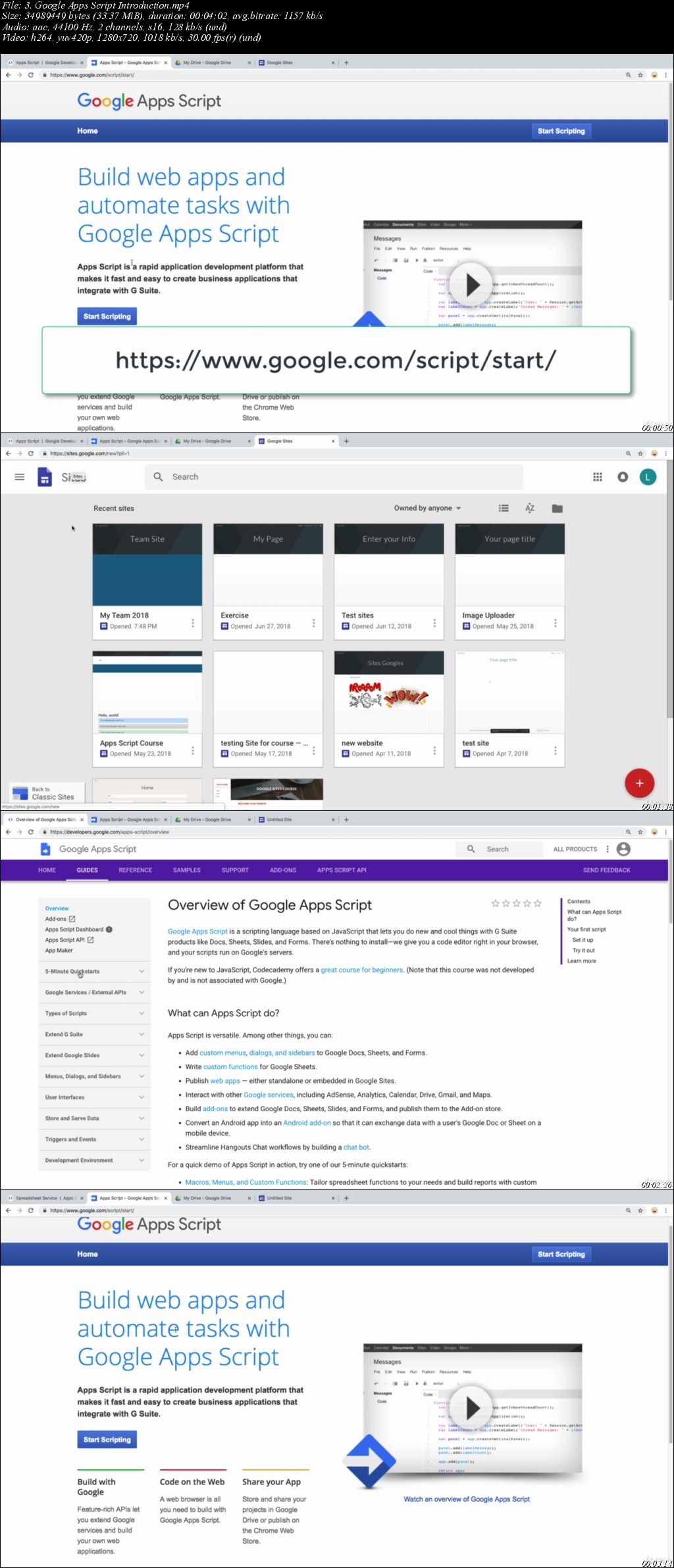Screen dimensions: 674x1568
Task: Open the Google apps grid in Sites
Action: pyautogui.click(x=598, y=477)
